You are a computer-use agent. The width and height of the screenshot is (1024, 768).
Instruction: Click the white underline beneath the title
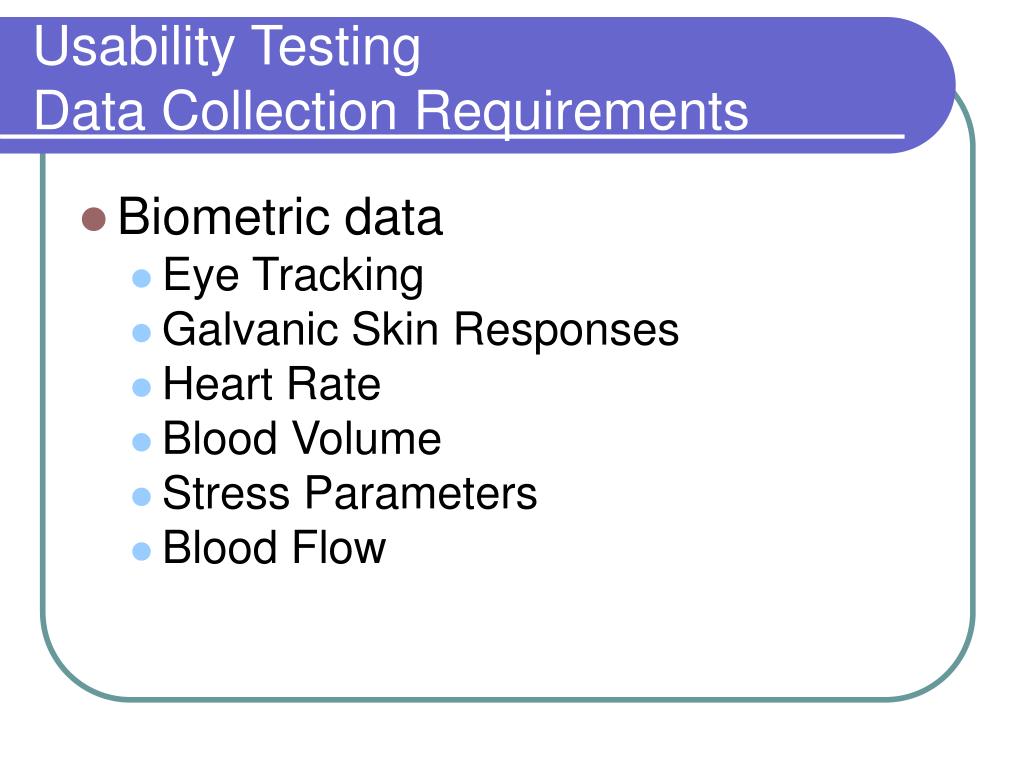[x=452, y=136]
